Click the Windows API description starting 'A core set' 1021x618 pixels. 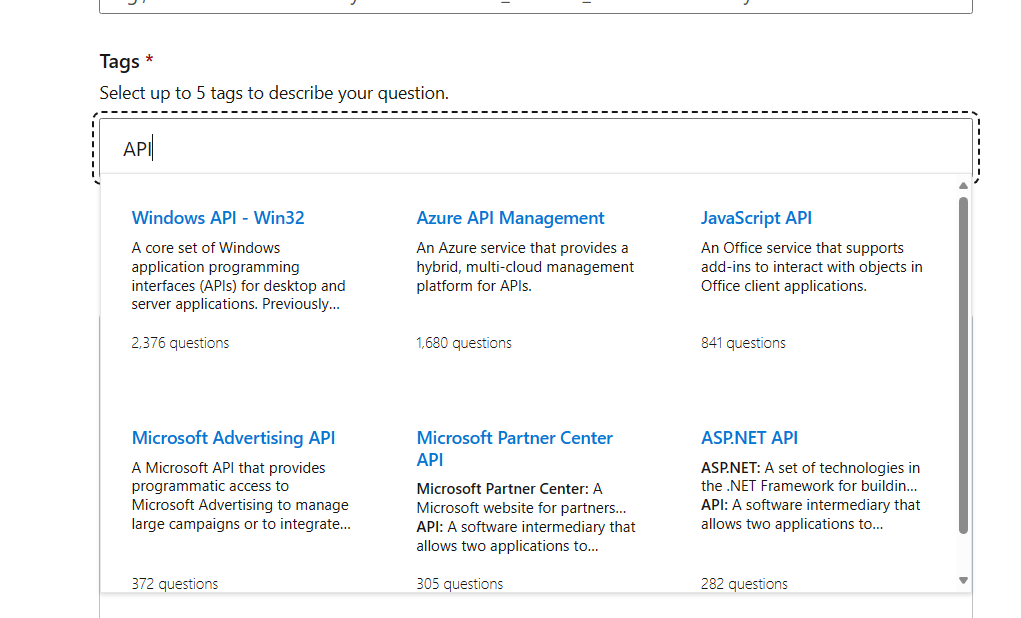tap(238, 276)
